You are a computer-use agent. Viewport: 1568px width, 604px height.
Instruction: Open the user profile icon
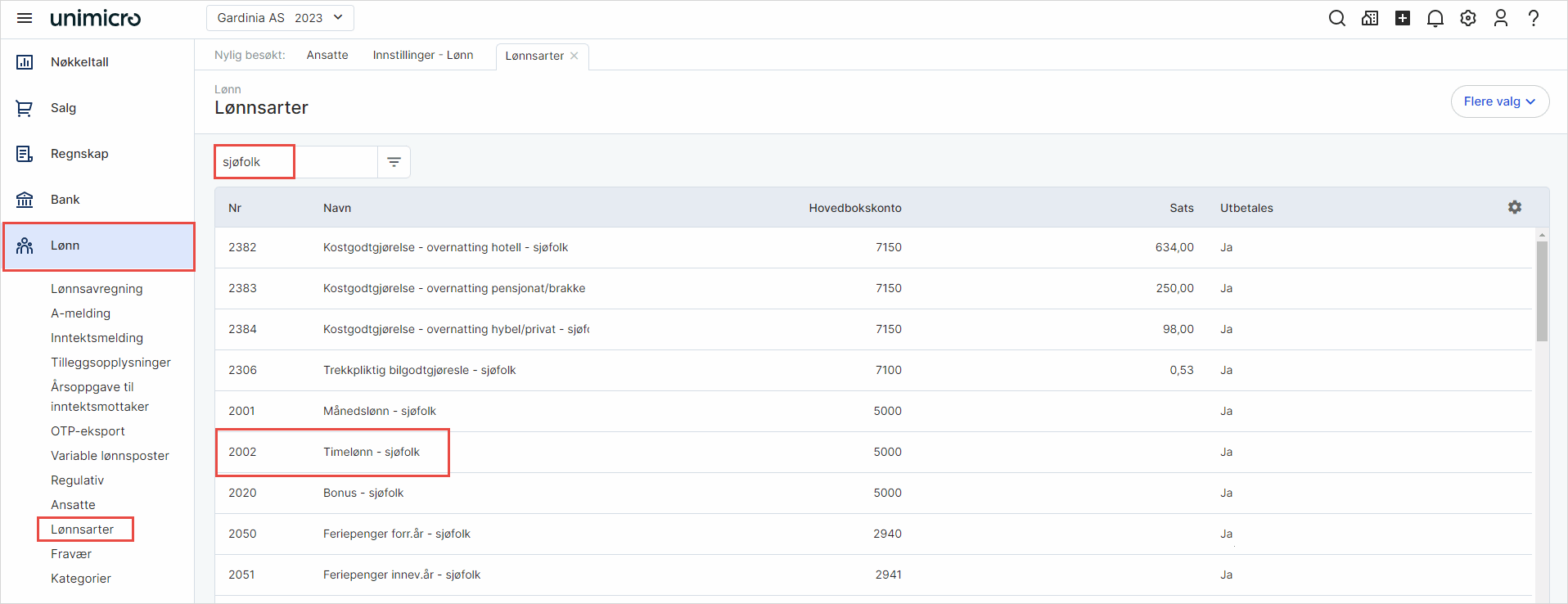pyautogui.click(x=1500, y=18)
